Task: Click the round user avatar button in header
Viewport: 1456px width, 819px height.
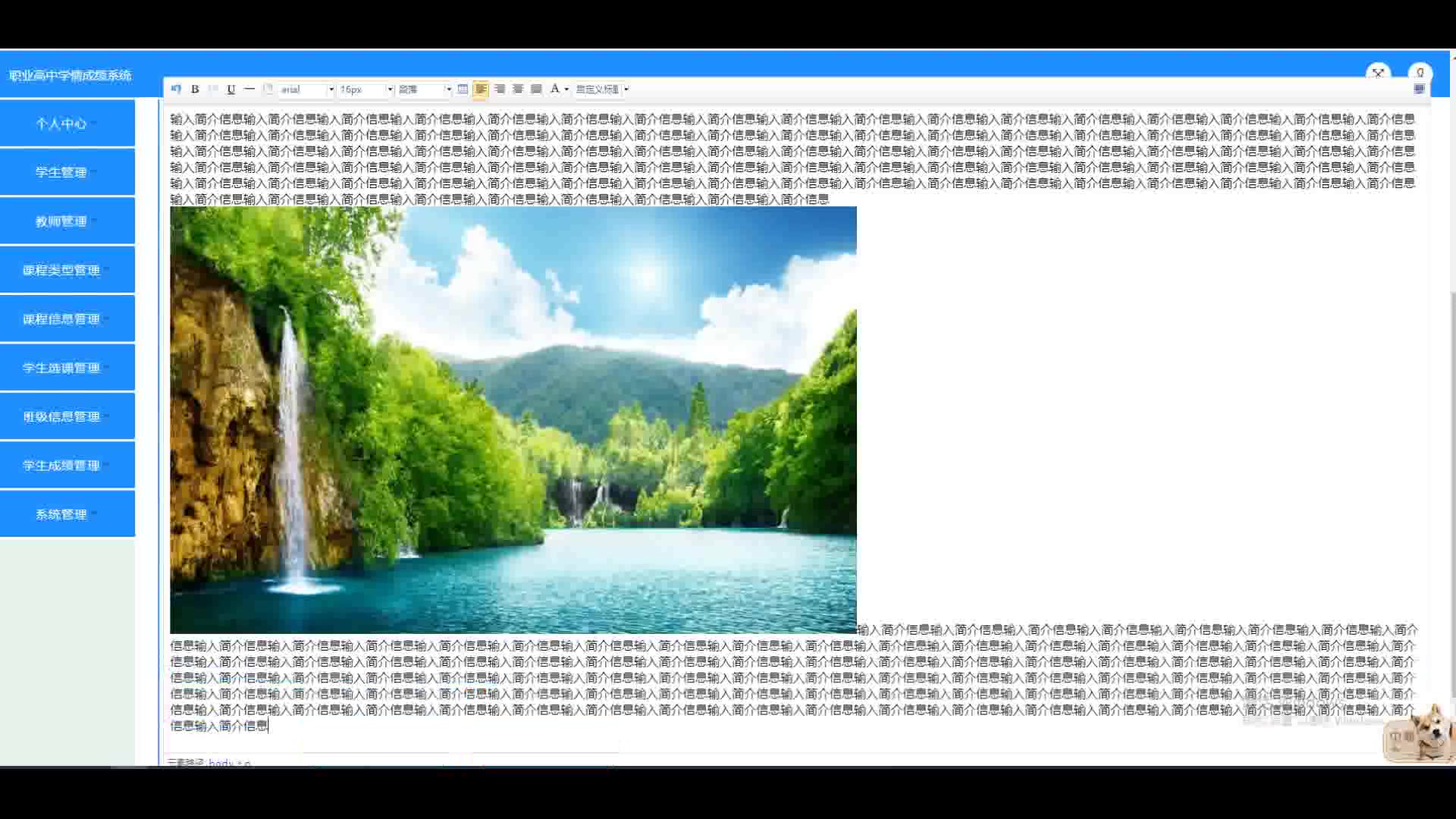Action: (1420, 74)
